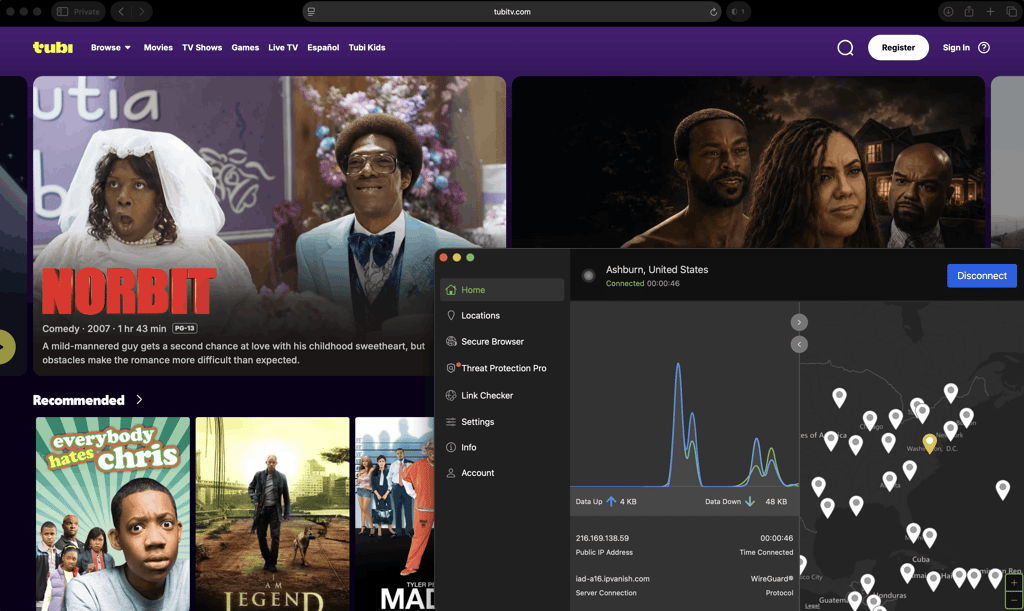This screenshot has width=1024, height=611.
Task: Click the Recommended heading link
Action: click(x=78, y=400)
